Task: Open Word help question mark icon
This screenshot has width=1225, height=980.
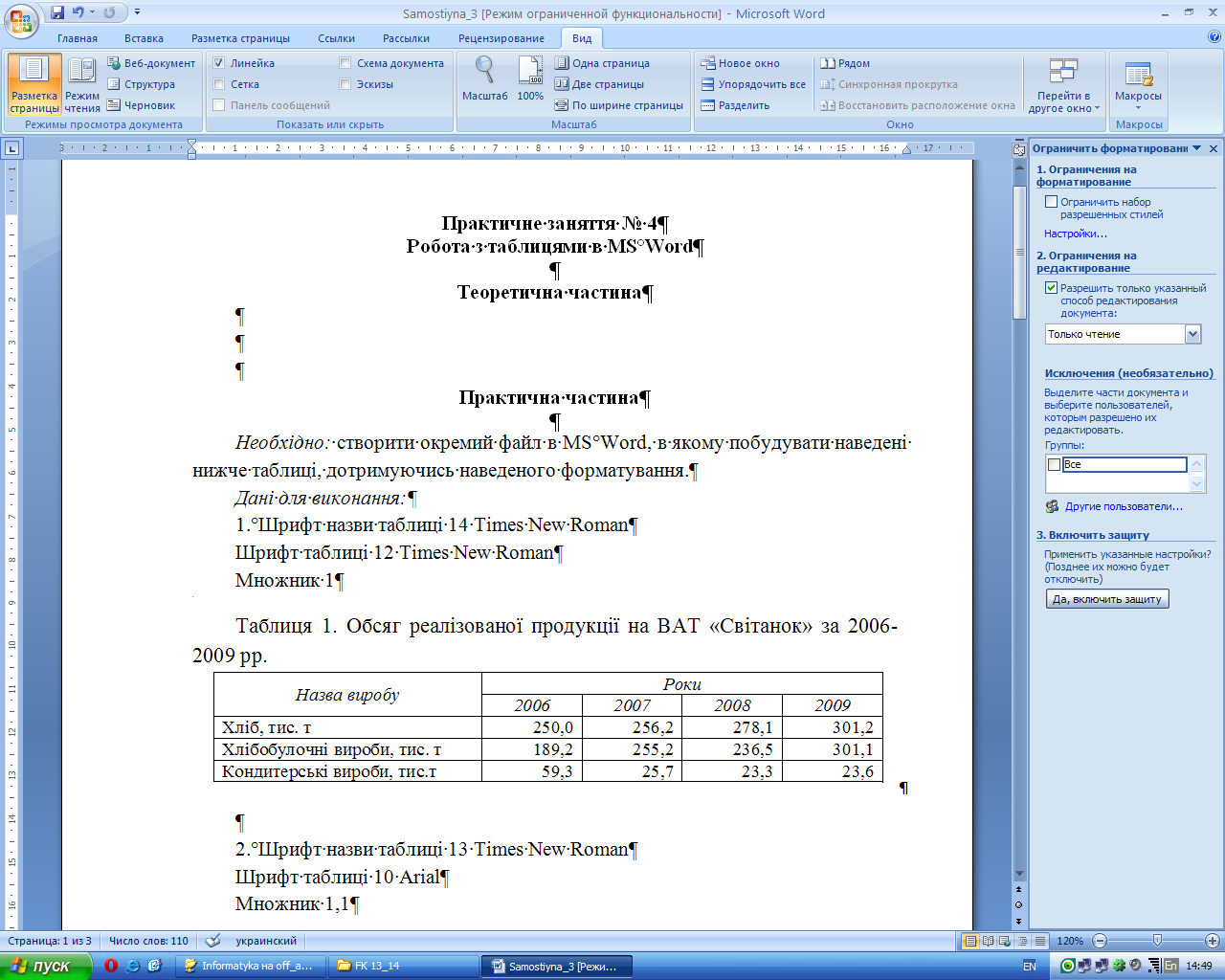Action: [x=1214, y=37]
